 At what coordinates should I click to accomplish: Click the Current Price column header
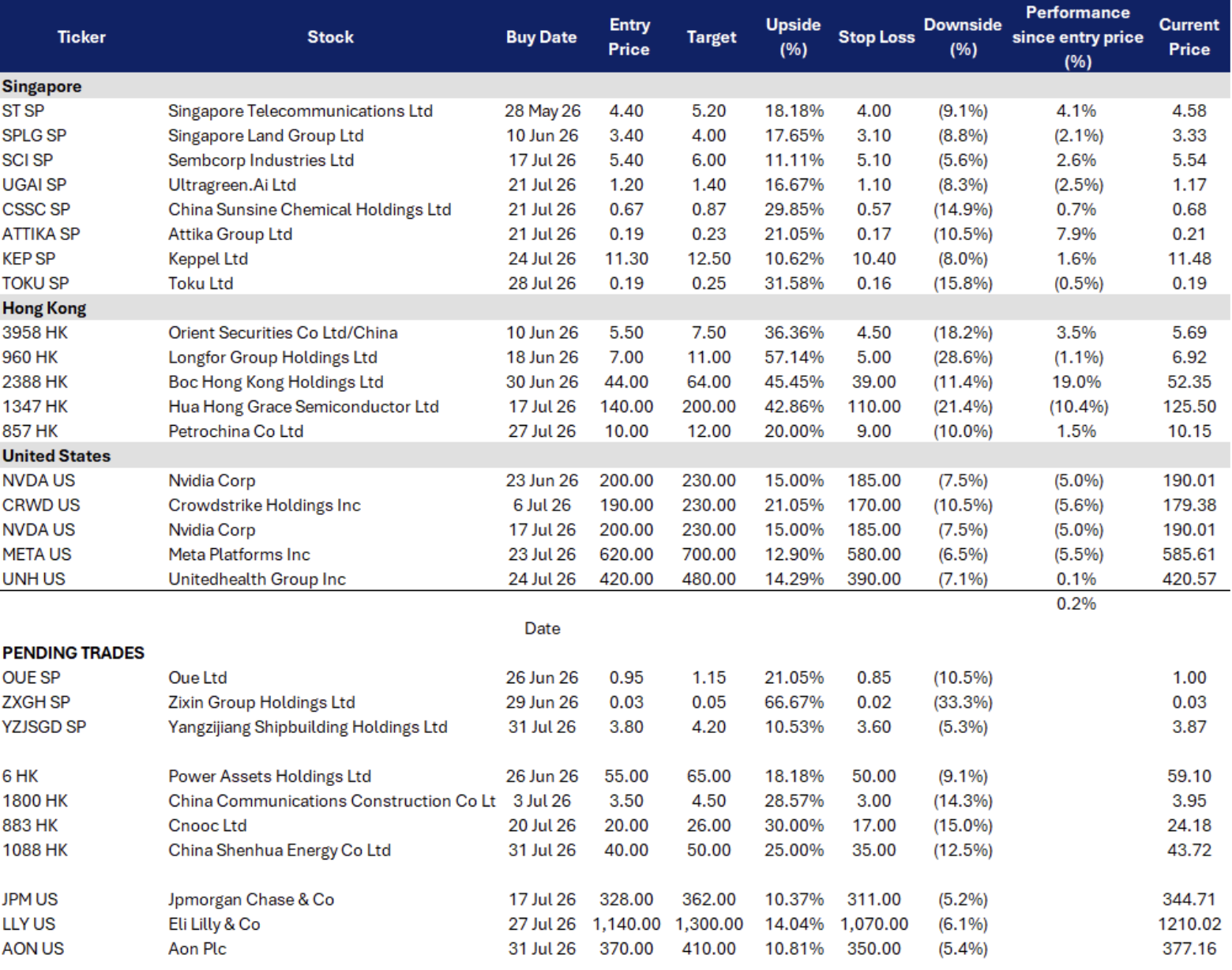click(x=1189, y=37)
